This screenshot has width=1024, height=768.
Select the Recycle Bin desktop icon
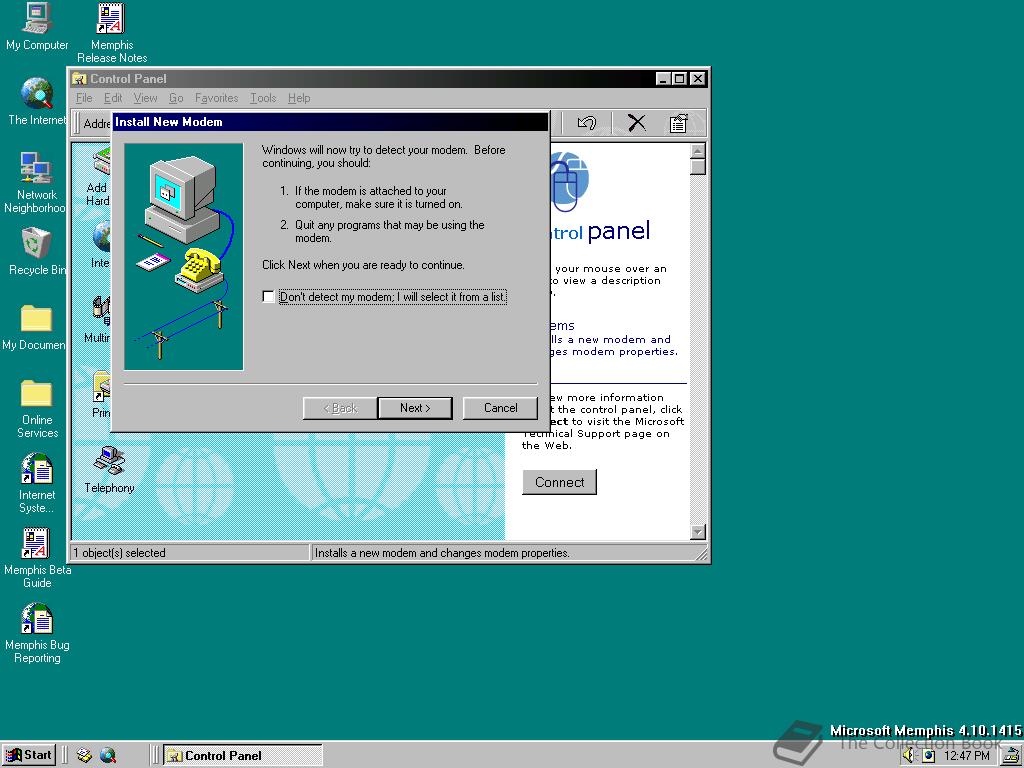point(37,251)
